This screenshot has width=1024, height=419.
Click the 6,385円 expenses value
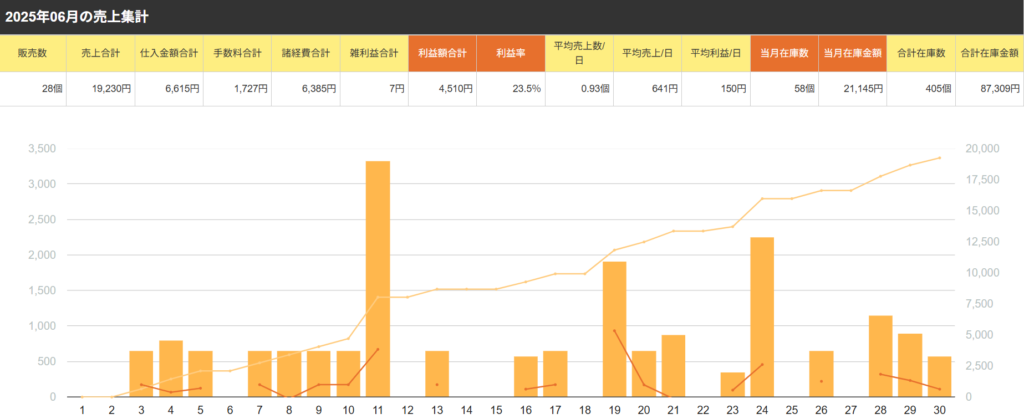click(x=319, y=89)
